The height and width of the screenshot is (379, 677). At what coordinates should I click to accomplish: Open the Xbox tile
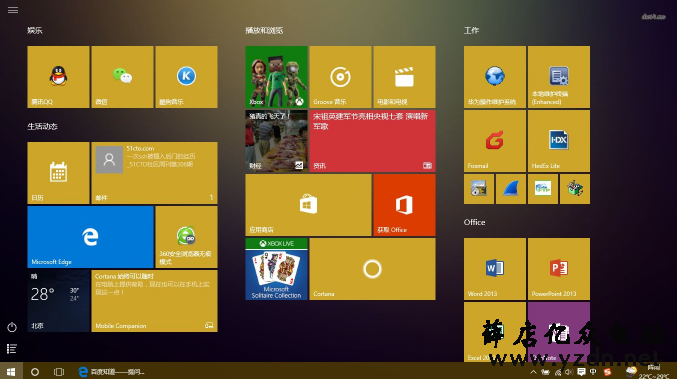(276, 77)
